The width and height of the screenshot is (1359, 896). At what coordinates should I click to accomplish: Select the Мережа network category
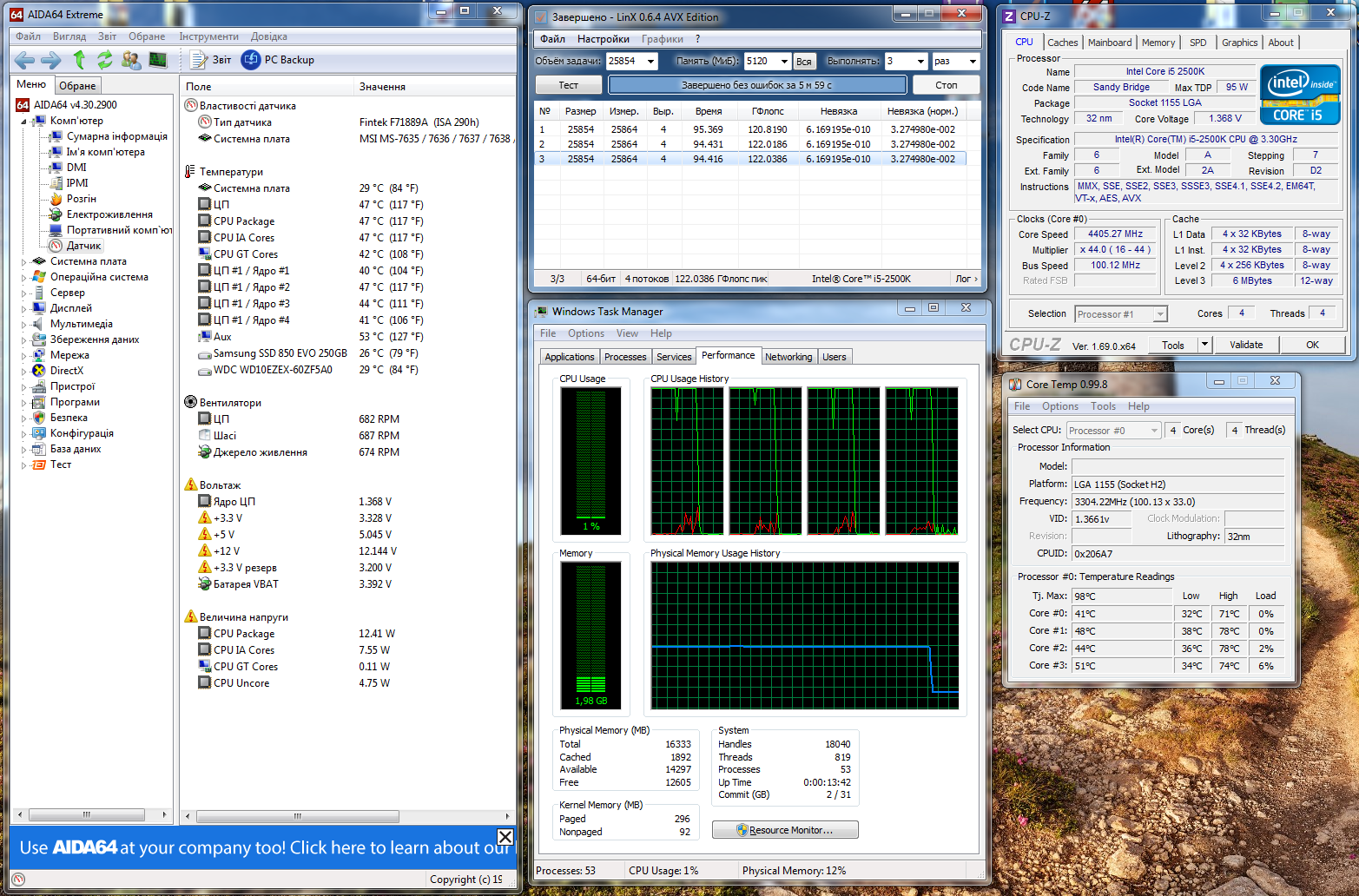[x=60, y=355]
